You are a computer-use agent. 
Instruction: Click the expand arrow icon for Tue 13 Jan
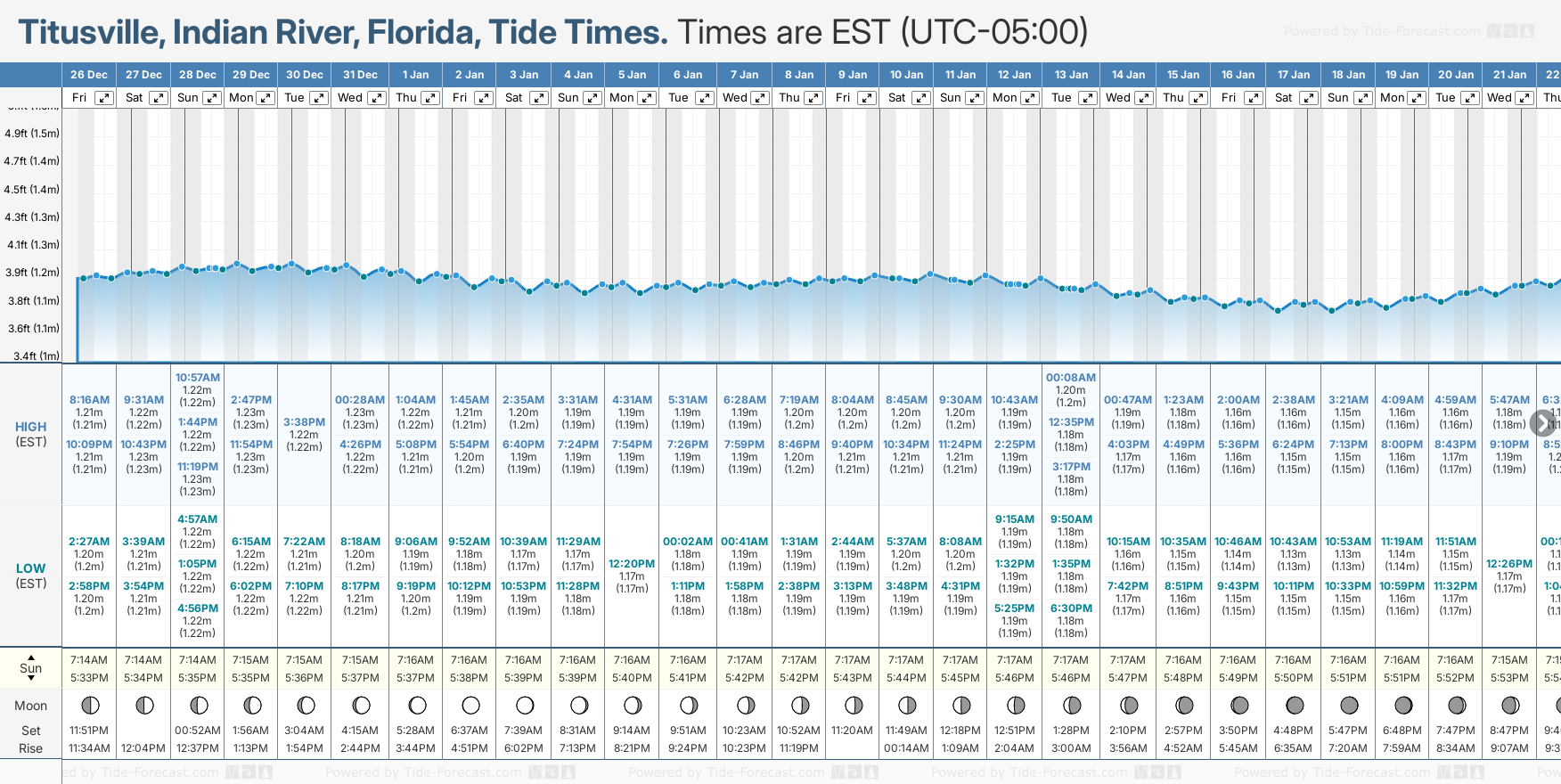(1088, 98)
